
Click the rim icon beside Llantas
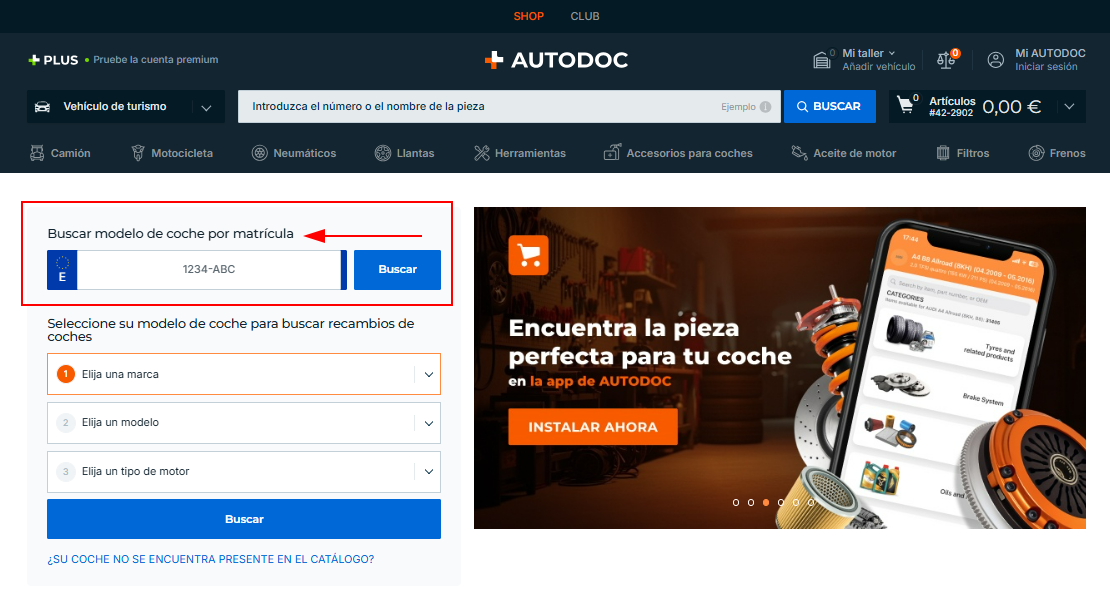point(383,153)
